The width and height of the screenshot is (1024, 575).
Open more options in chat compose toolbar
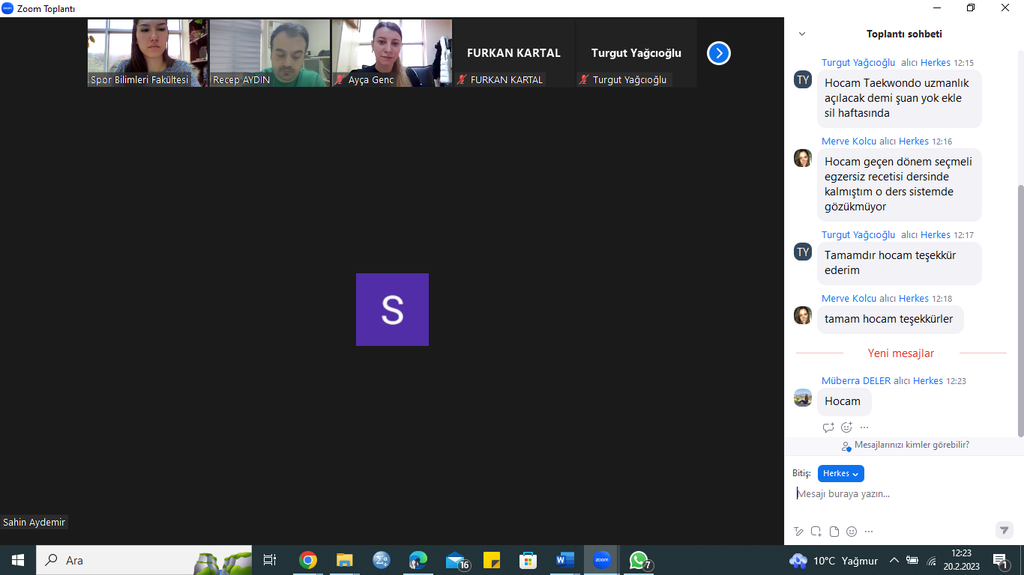pos(868,531)
